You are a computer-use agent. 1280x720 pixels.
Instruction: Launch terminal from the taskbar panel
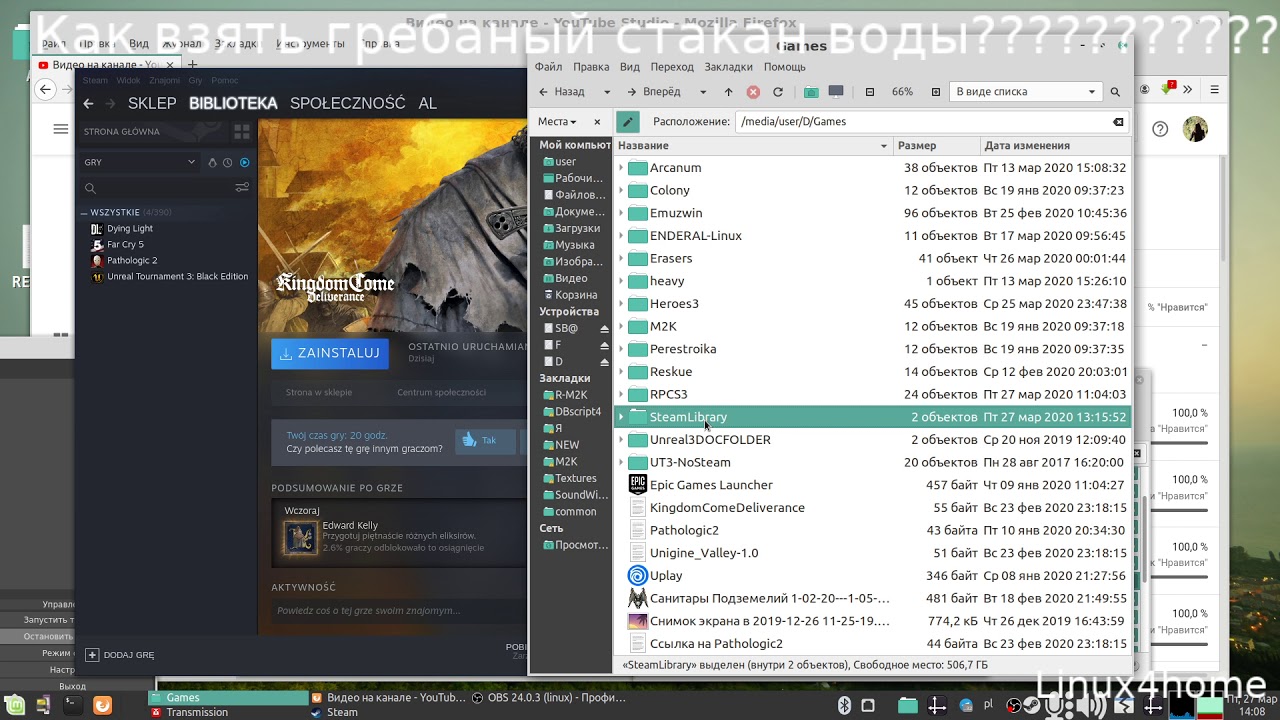coord(71,705)
